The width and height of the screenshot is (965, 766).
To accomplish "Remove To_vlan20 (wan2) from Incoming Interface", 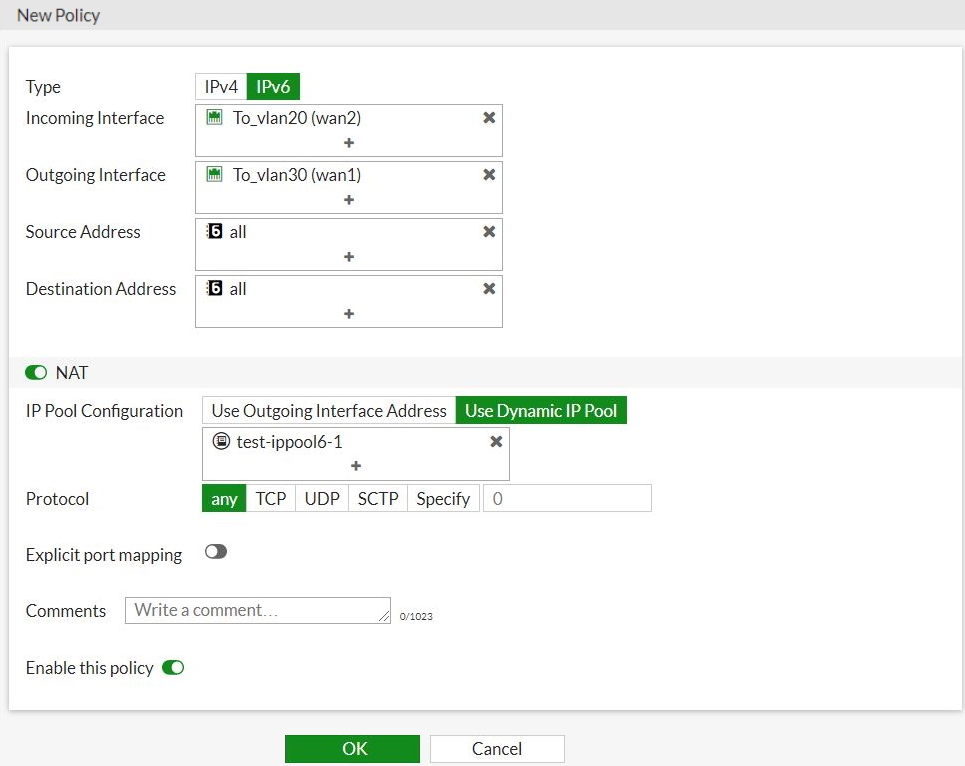I will [489, 118].
